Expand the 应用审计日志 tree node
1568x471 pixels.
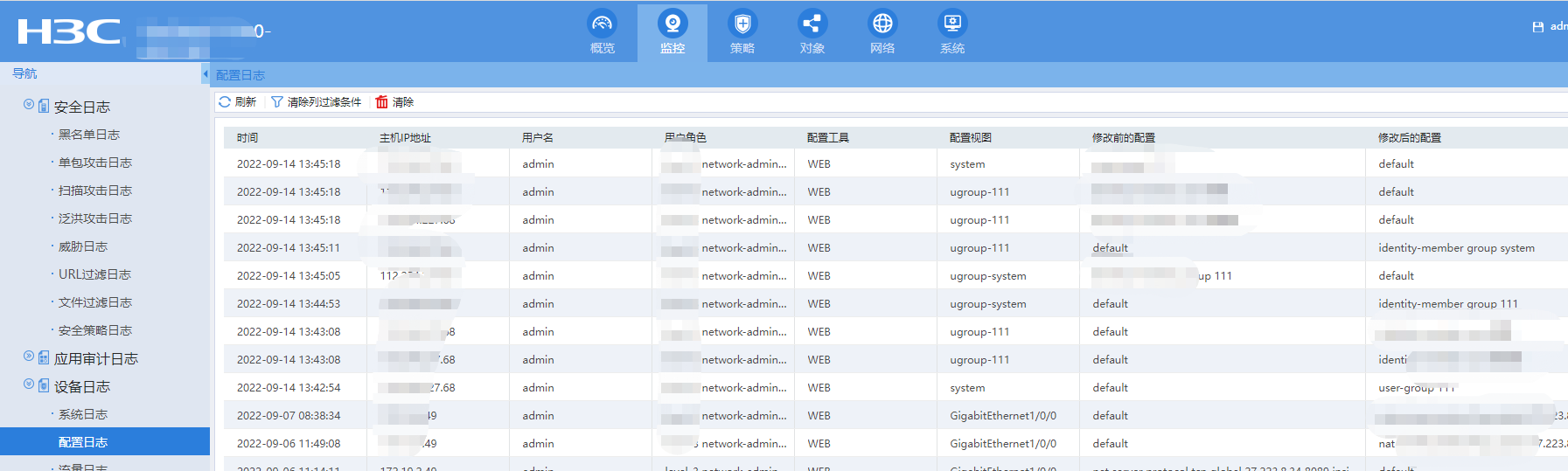(29, 357)
